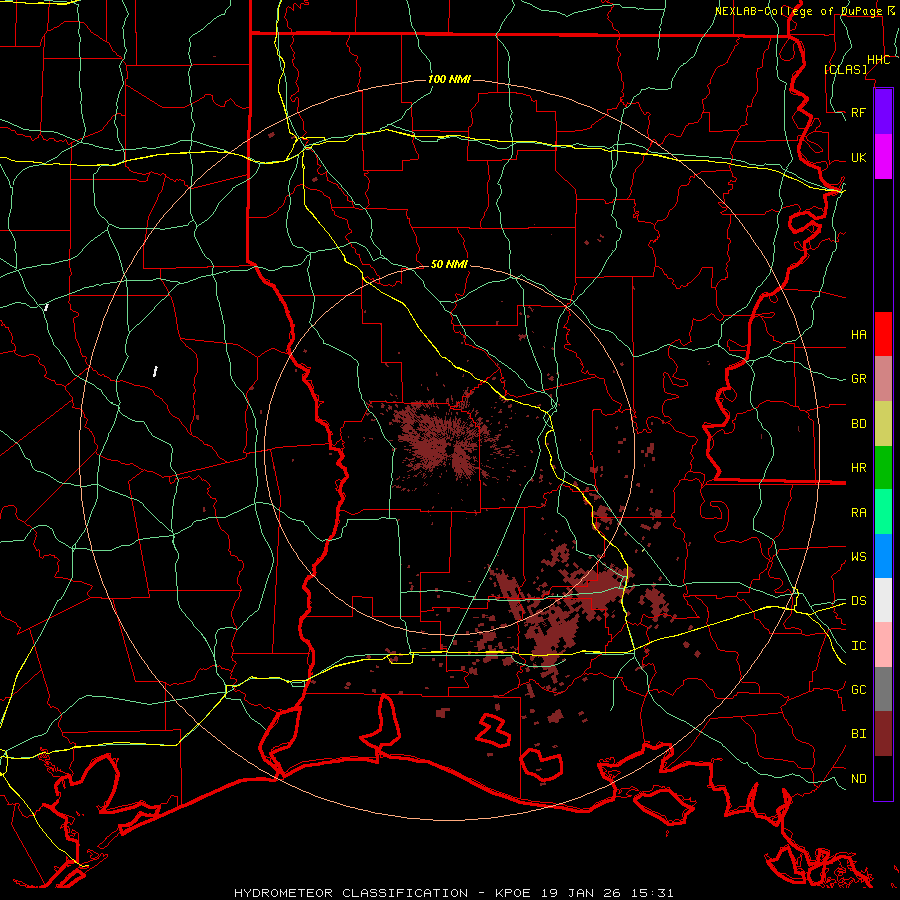This screenshot has width=900, height=900.
Task: Click the [CLAS] legend header
Action: click(x=845, y=69)
